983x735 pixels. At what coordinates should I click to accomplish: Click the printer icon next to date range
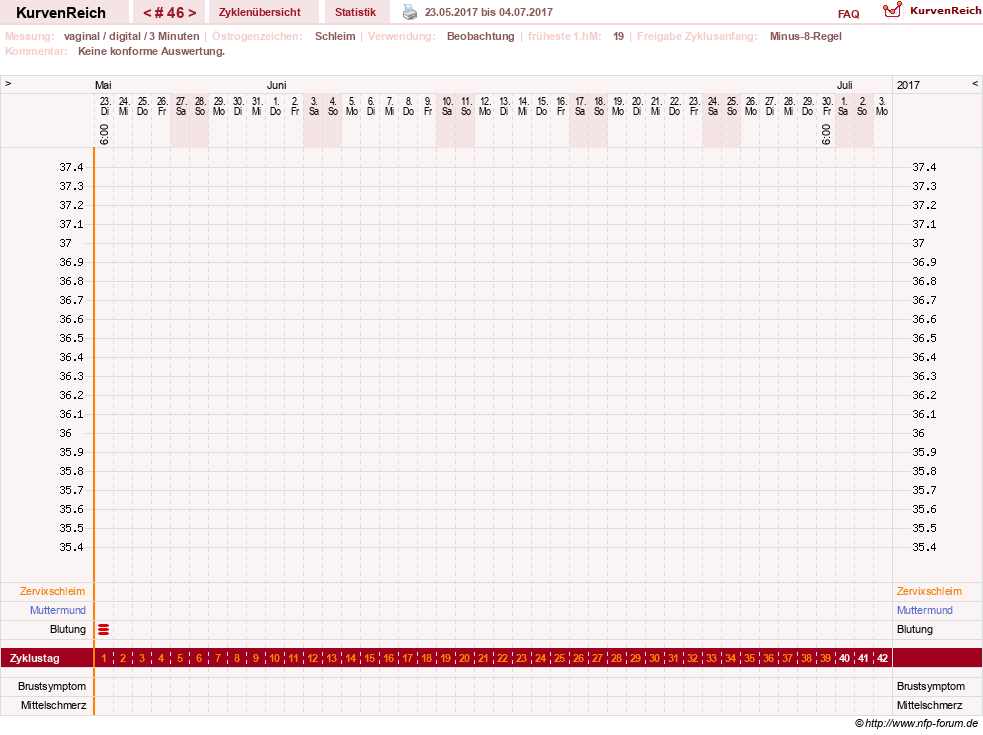[409, 12]
